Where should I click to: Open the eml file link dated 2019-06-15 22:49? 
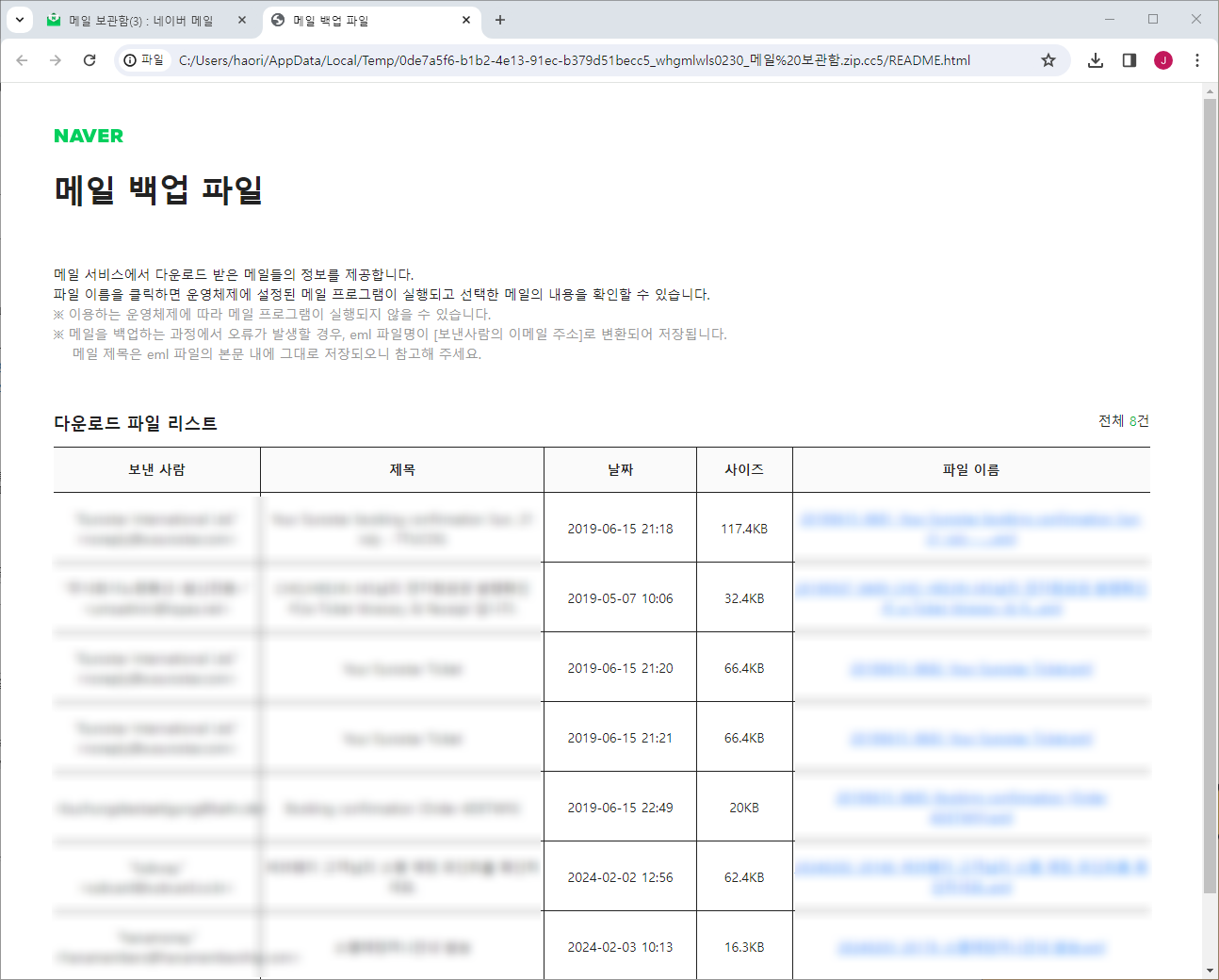coord(970,807)
